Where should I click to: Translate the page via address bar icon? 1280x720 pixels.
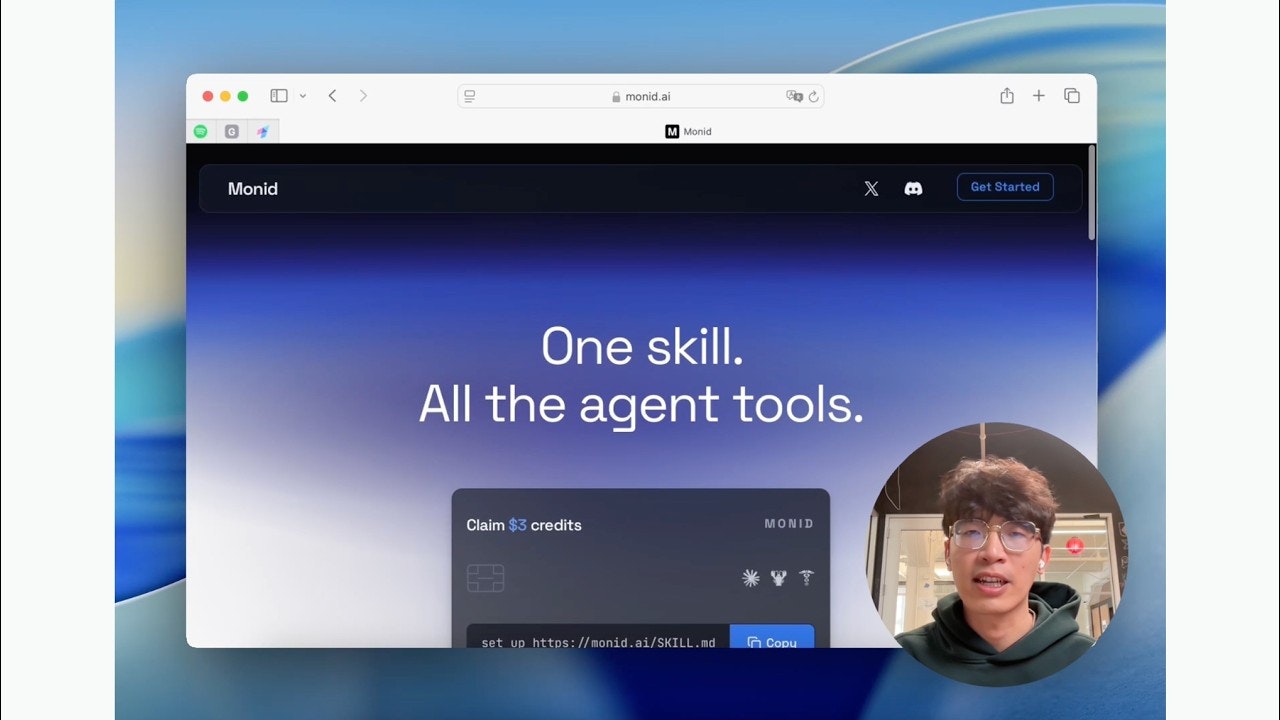click(794, 96)
